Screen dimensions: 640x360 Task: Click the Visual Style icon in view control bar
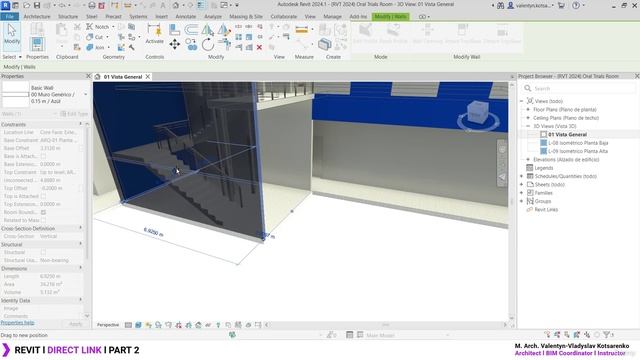coord(138,325)
